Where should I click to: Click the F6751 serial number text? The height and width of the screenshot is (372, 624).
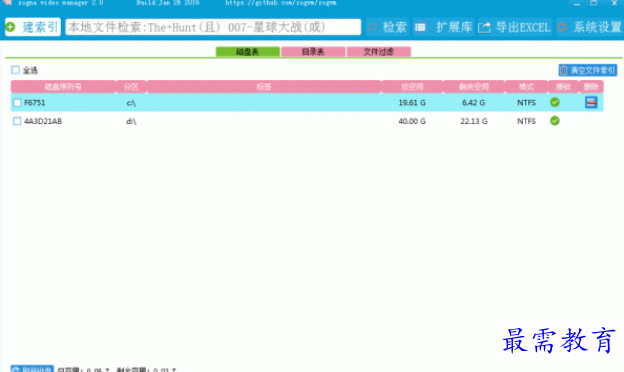click(35, 103)
